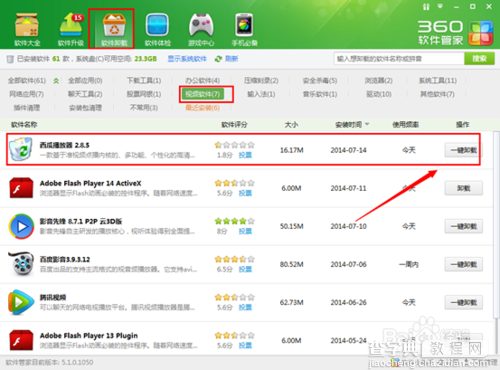Select the 全部应用(0) category
This screenshot has width=500, height=370.
[x=85, y=81]
